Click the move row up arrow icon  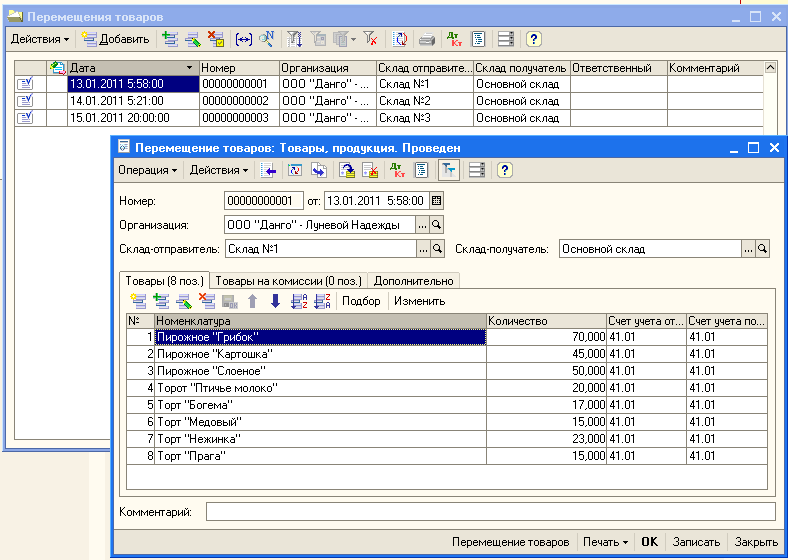pos(253,301)
